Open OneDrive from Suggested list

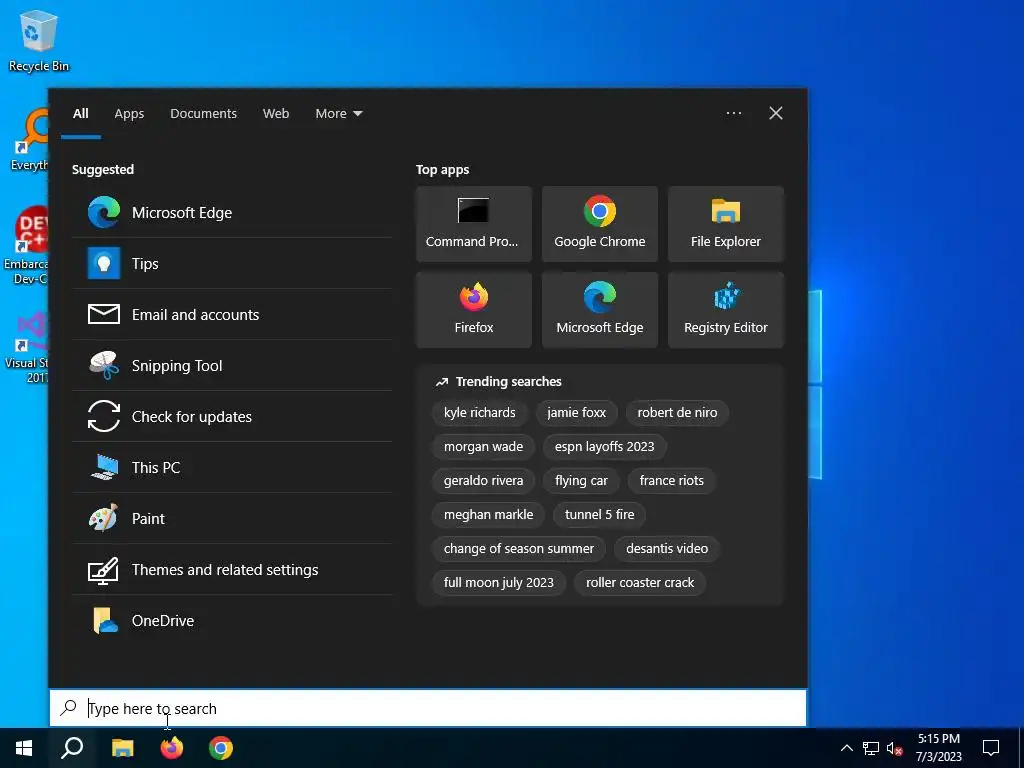232,620
